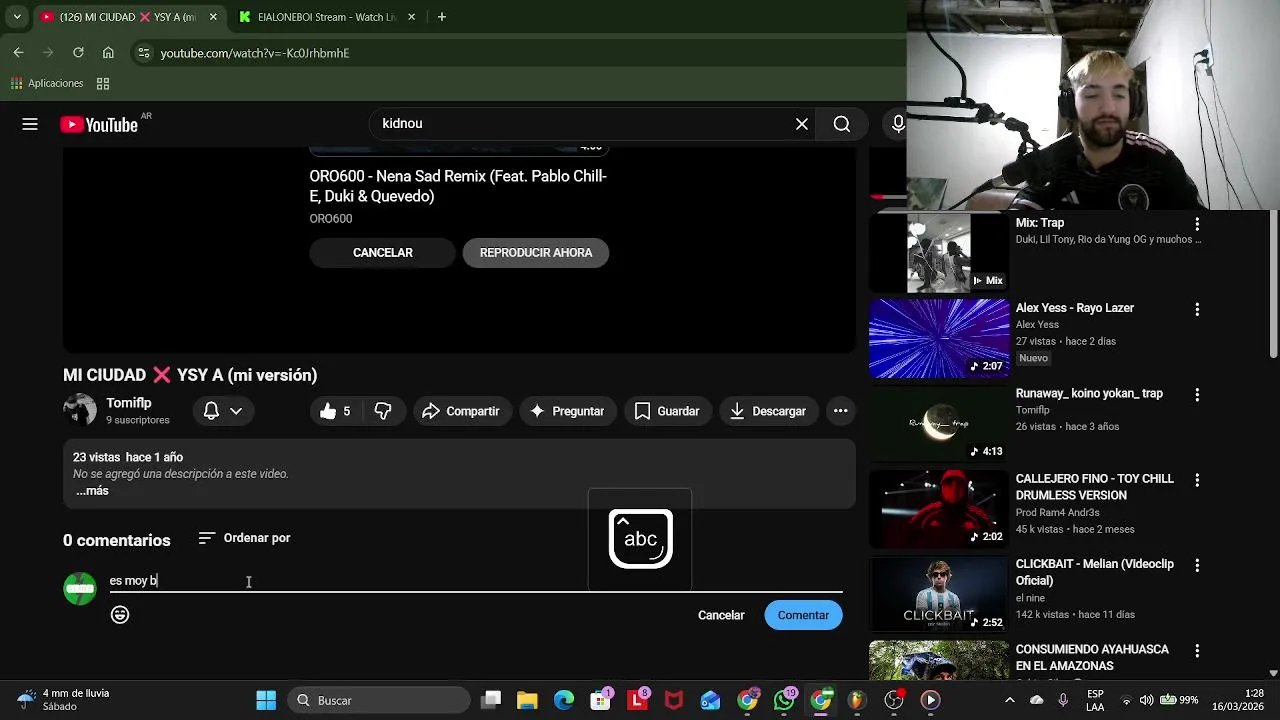Expand the description with ...más

92,491
